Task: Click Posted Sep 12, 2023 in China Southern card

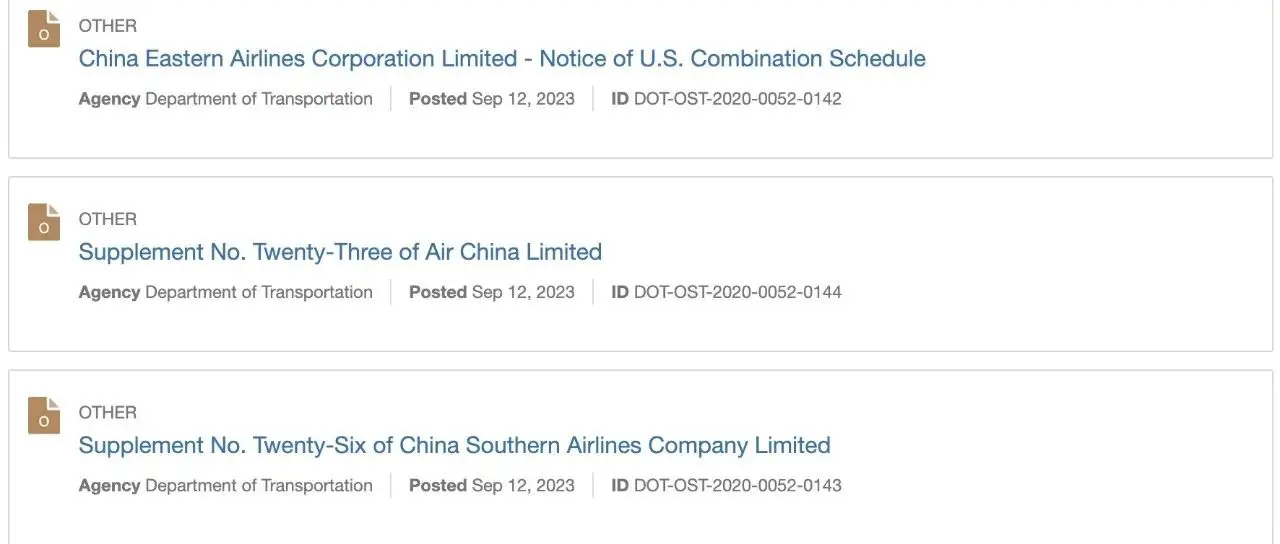Action: [x=492, y=485]
